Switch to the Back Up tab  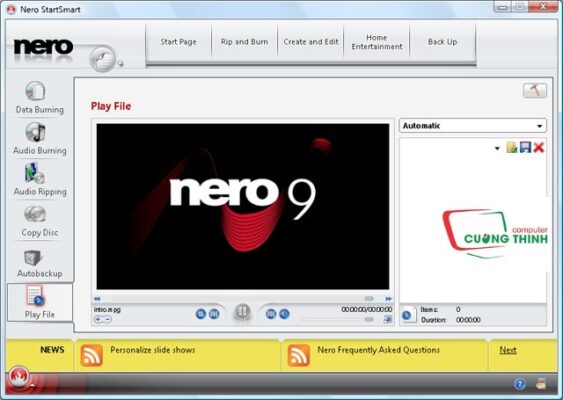point(443,42)
